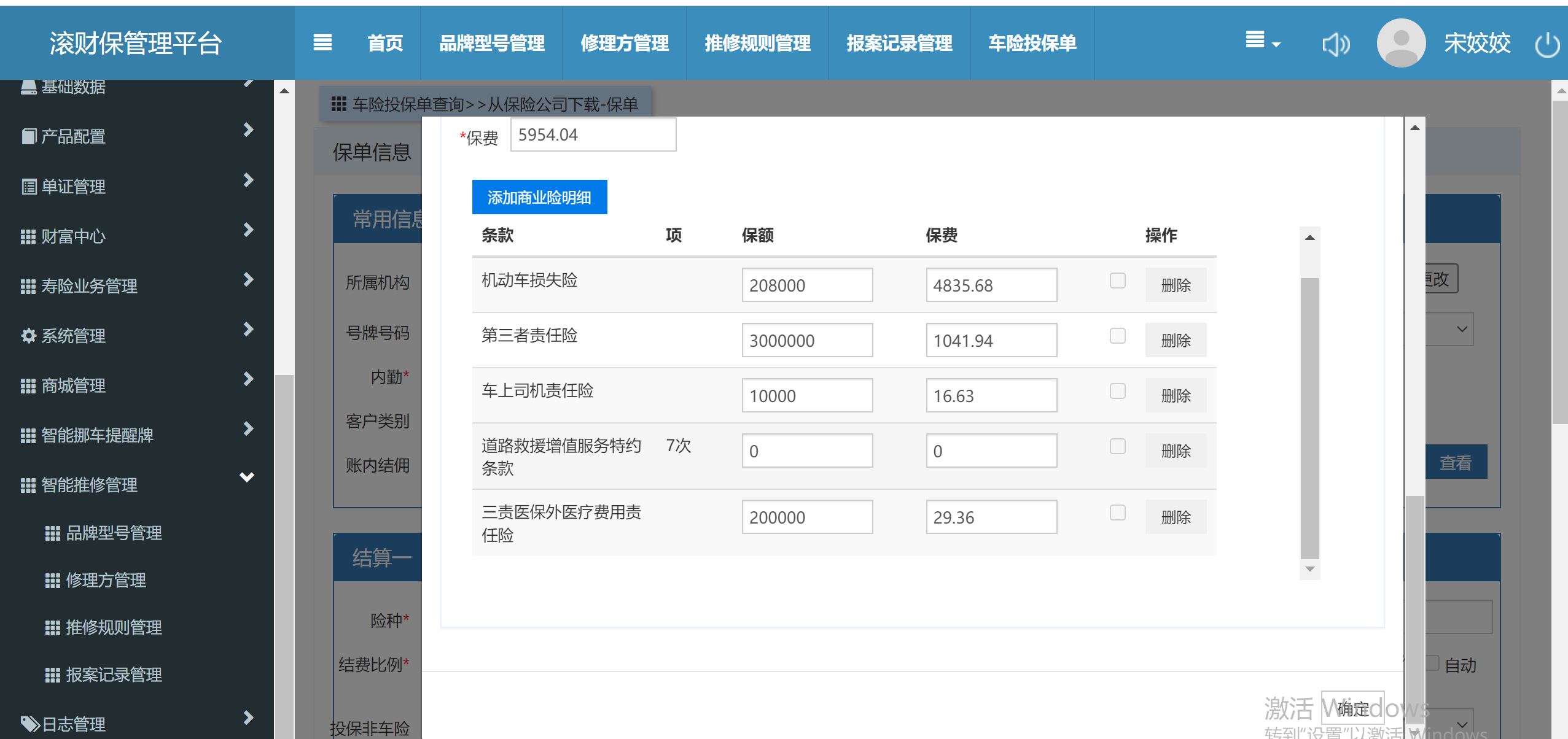Check the 机动车损失险 row checkbox
Image resolution: width=1568 pixels, height=739 pixels.
coord(1117,281)
